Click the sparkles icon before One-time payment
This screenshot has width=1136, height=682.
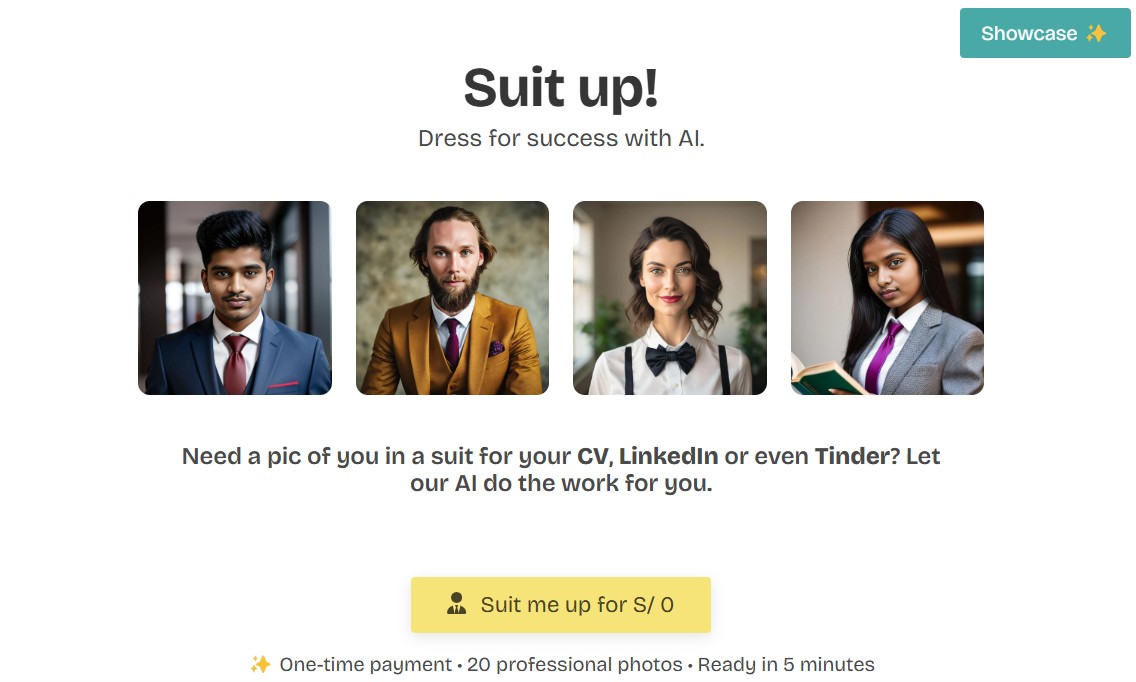261,664
